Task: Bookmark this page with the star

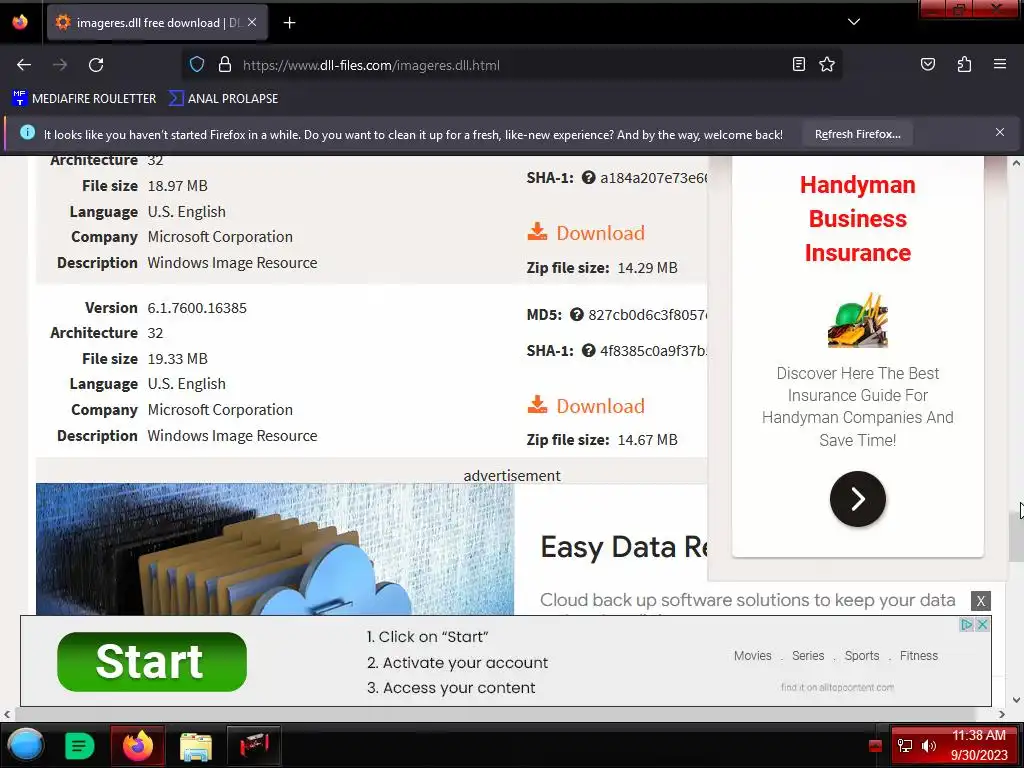Action: [x=827, y=64]
